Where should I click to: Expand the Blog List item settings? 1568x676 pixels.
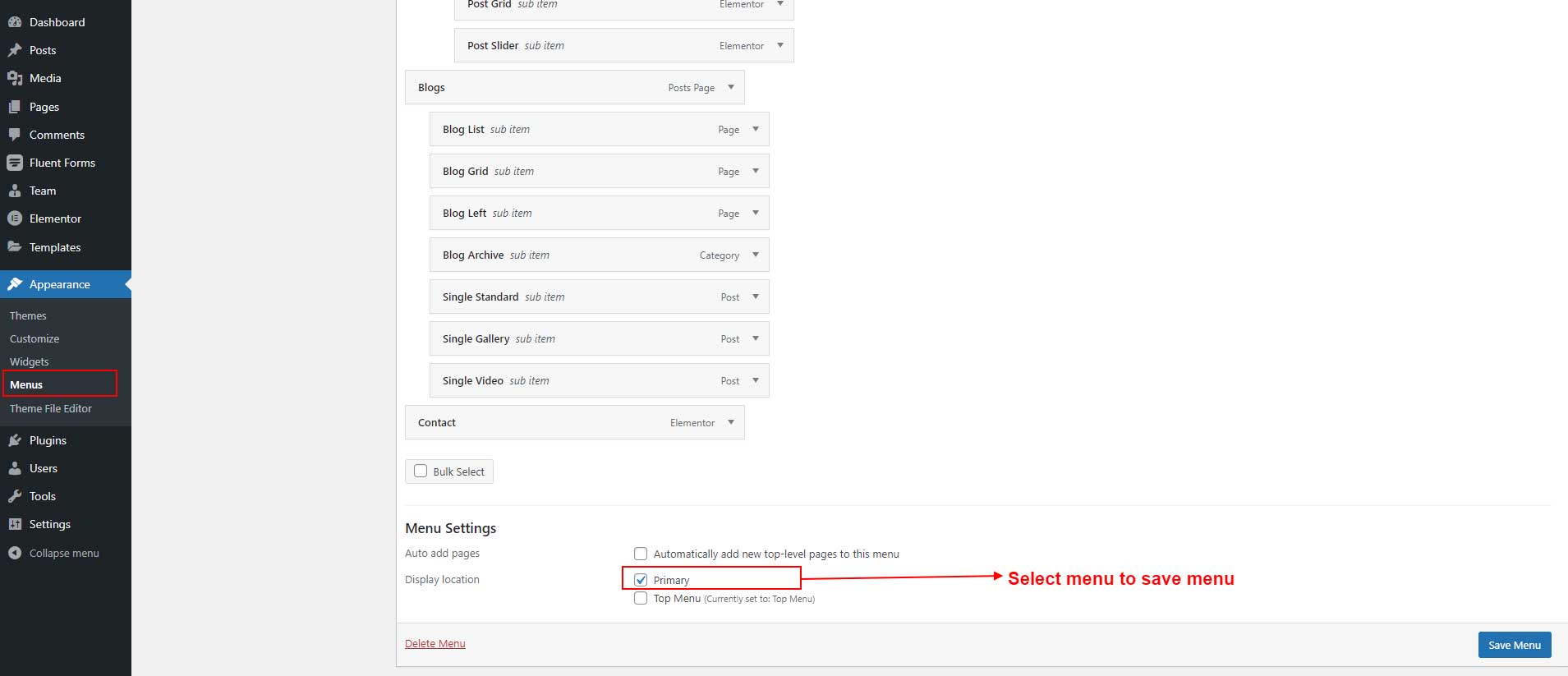[x=756, y=129]
